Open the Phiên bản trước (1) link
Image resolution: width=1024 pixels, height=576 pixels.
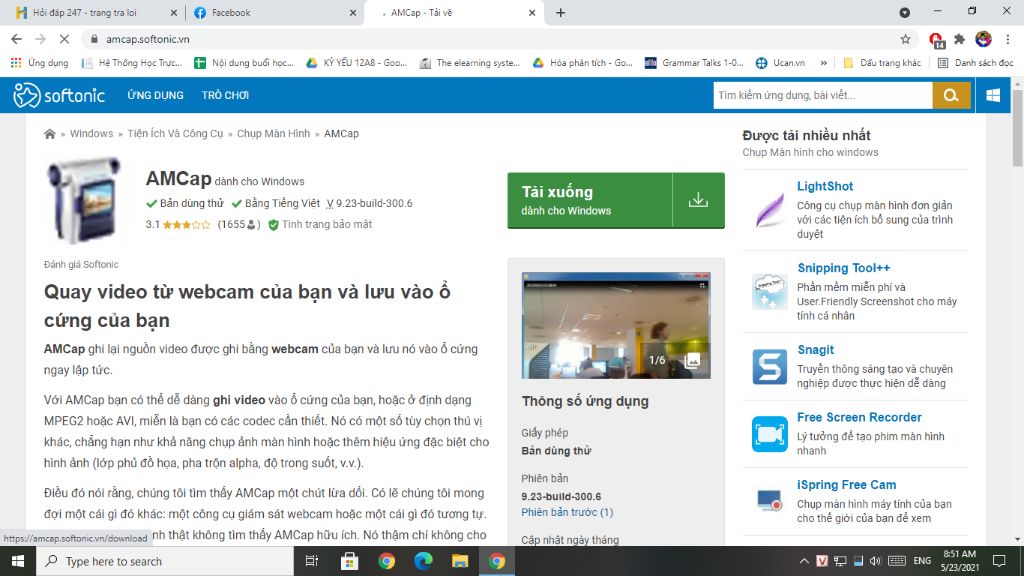coord(567,512)
